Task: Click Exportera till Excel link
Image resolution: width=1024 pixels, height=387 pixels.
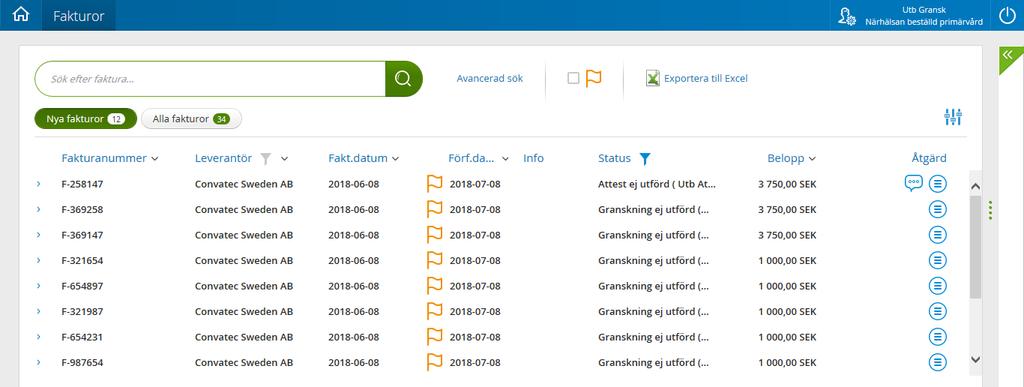Action: 706,78
